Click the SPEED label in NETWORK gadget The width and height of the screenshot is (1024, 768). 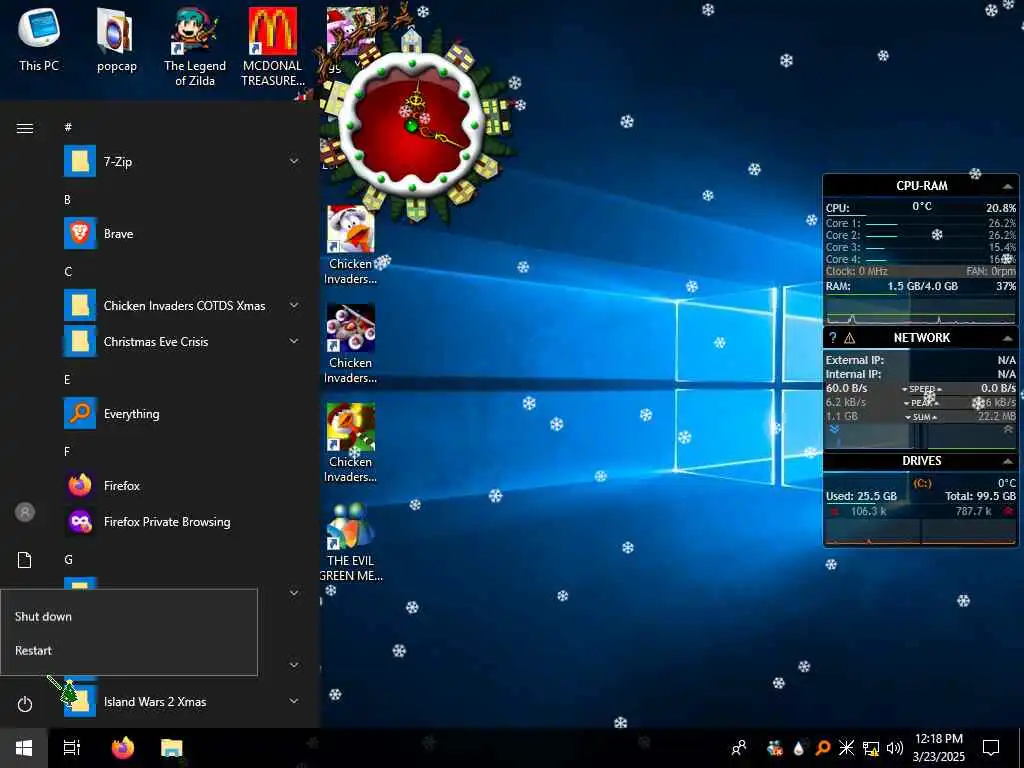coord(921,389)
